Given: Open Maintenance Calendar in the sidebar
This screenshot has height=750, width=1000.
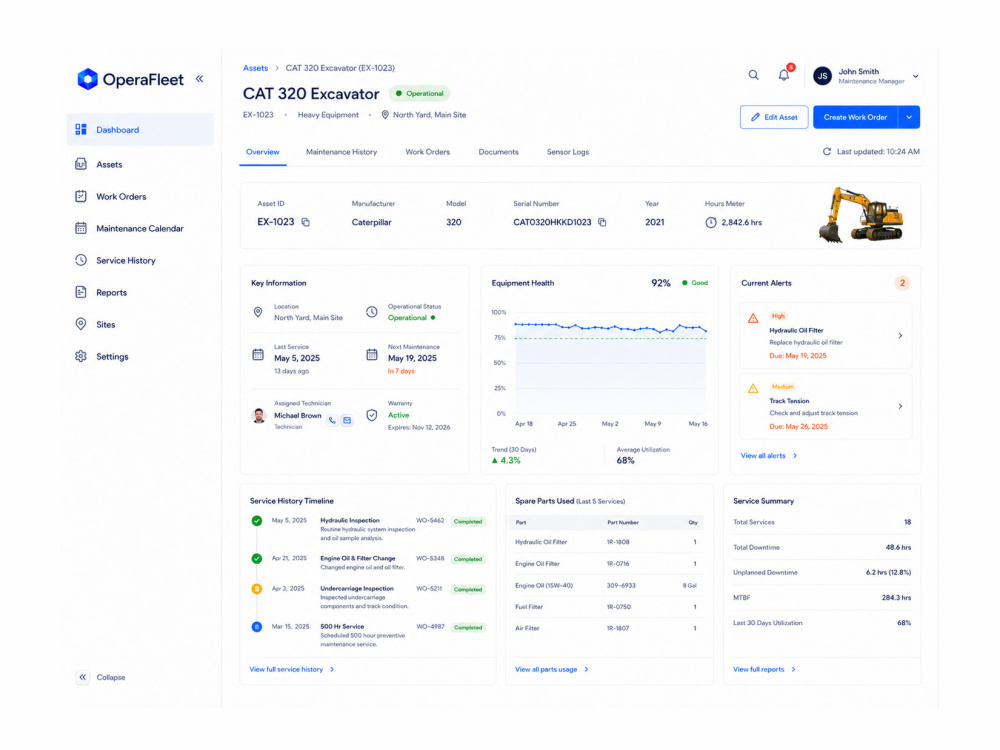Looking at the screenshot, I should click(x=140, y=228).
